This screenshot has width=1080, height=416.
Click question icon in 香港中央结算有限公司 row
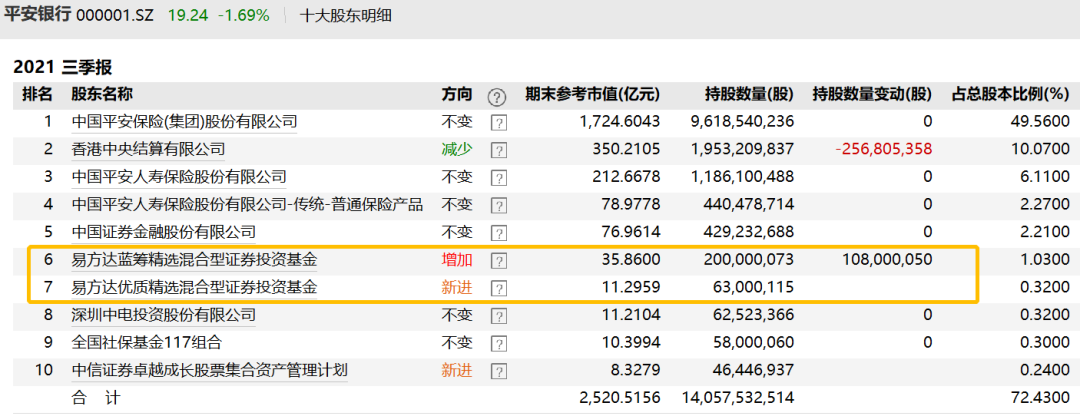click(x=499, y=150)
